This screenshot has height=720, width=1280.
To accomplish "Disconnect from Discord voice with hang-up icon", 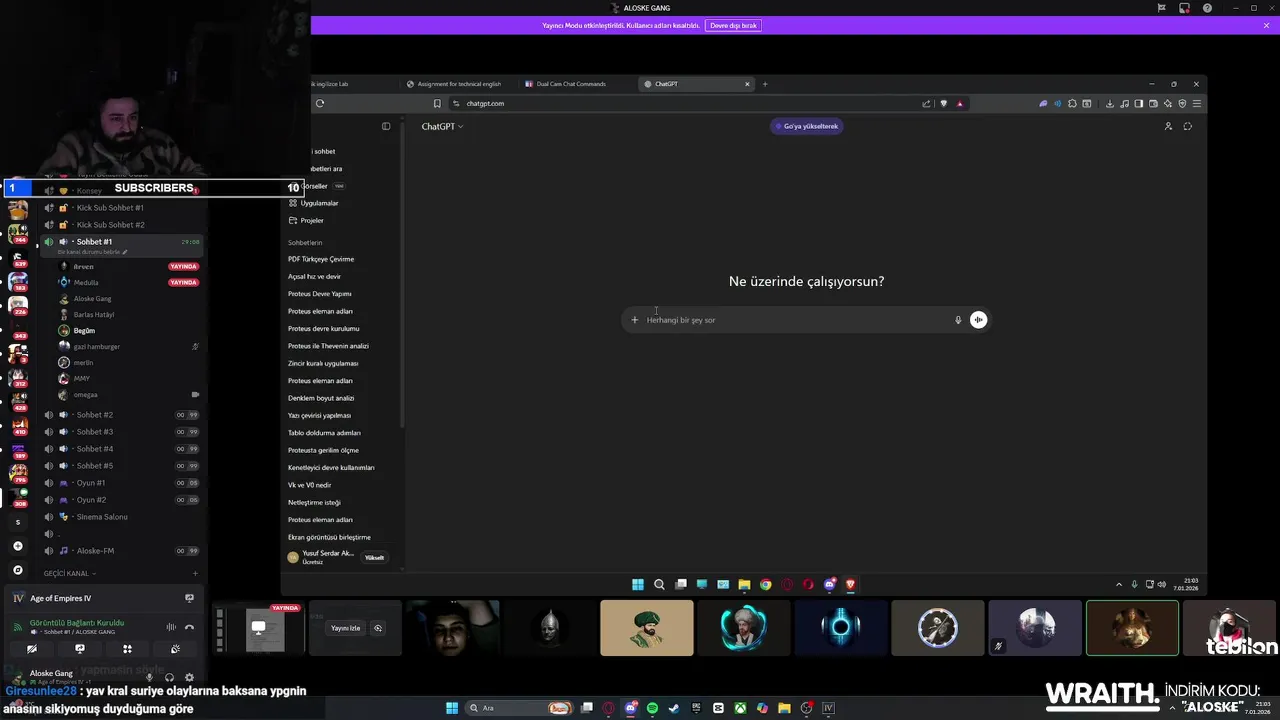I will 189,627.
